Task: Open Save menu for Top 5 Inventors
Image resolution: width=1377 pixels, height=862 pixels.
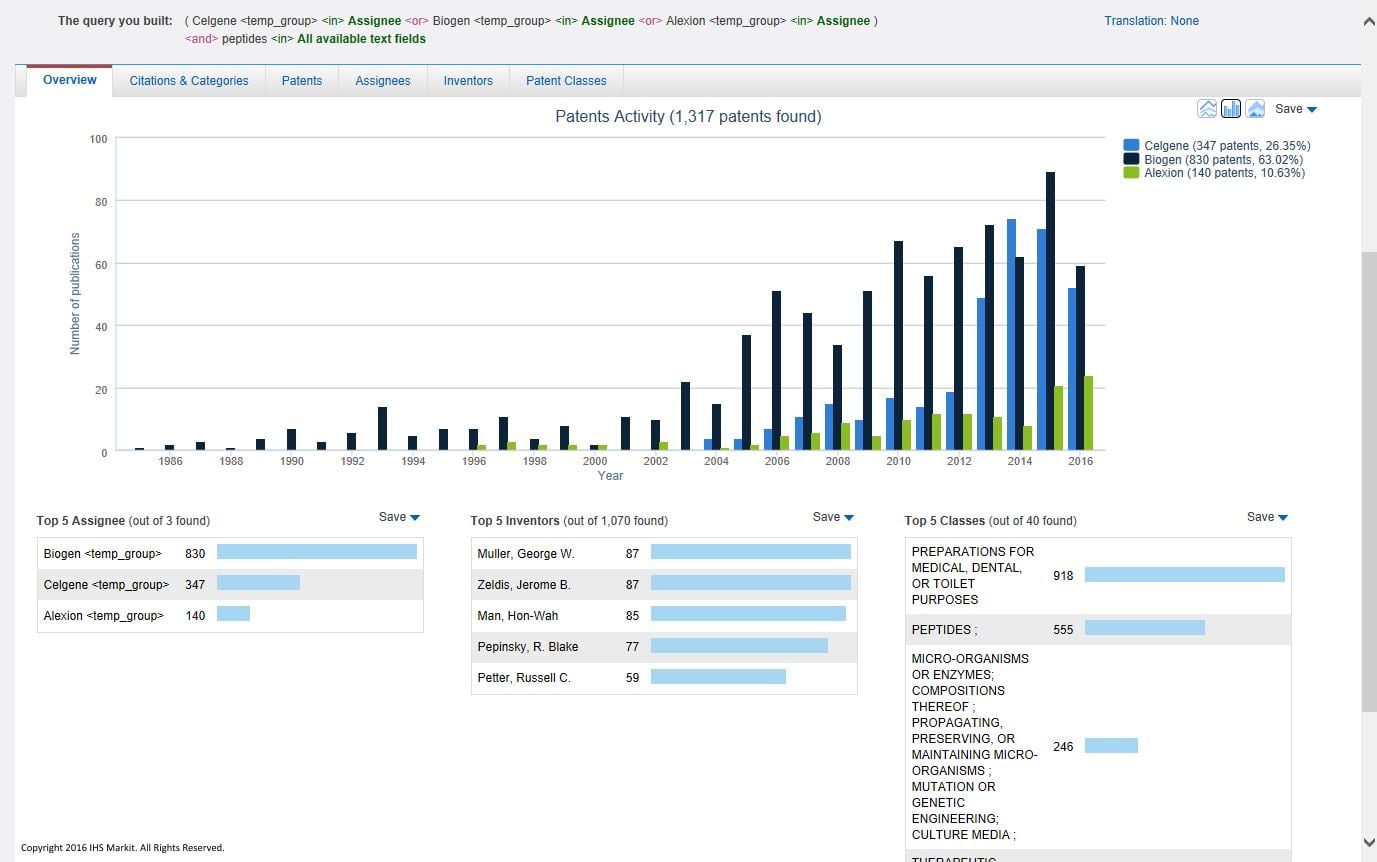Action: point(833,517)
